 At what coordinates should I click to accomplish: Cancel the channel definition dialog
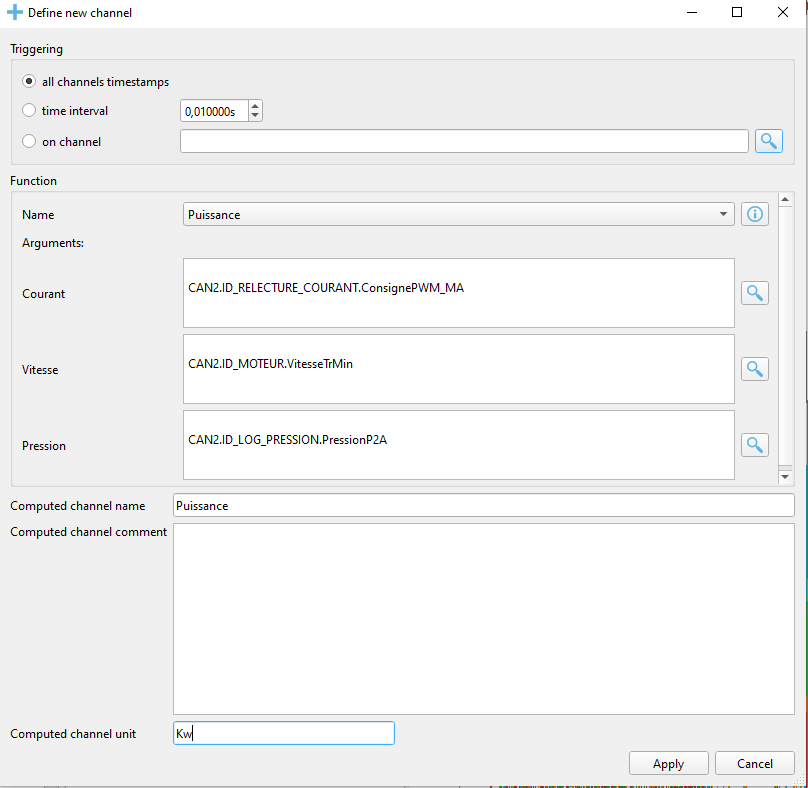click(754, 763)
